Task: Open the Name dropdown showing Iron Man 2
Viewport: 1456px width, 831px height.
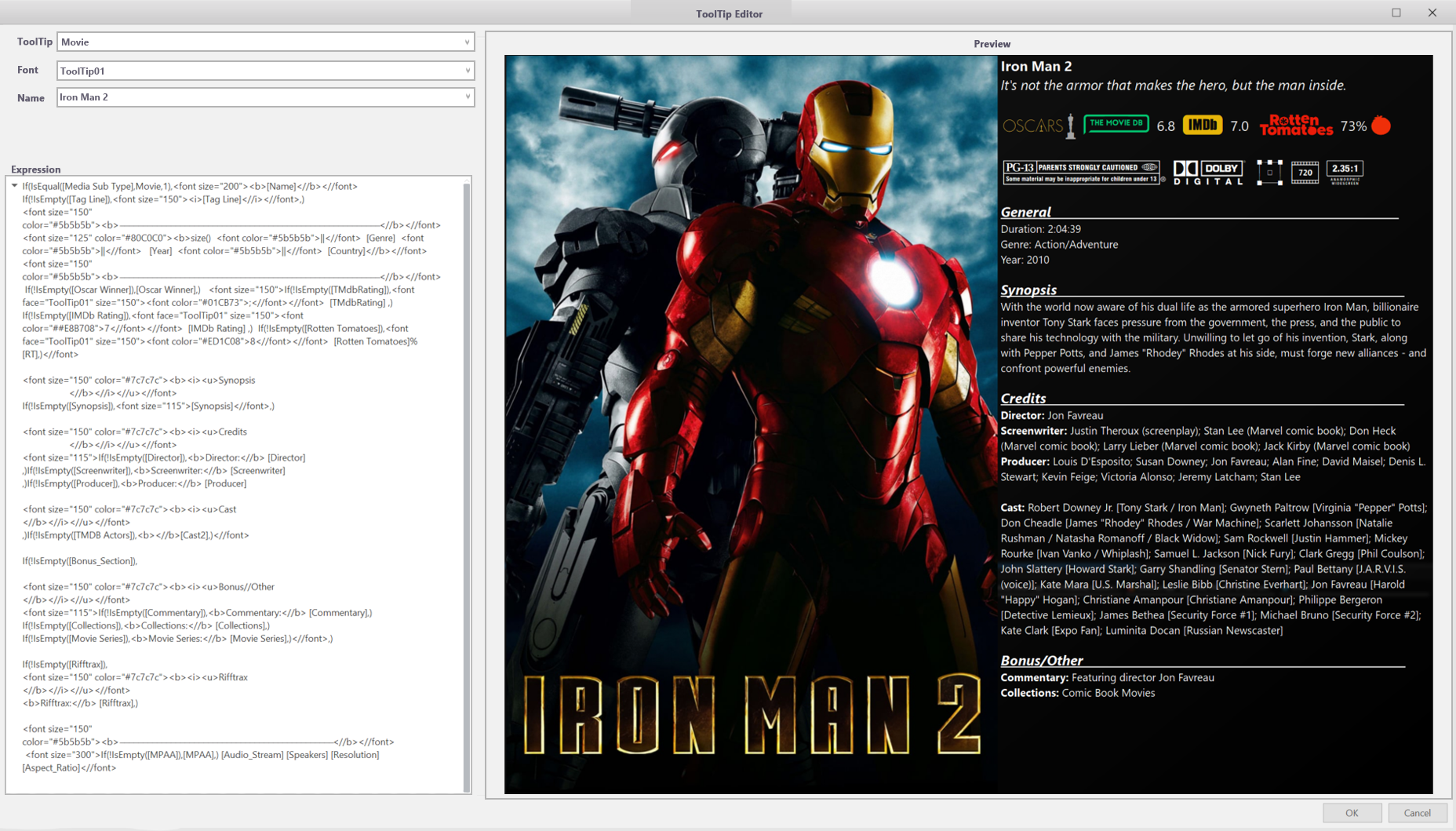Action: pos(265,97)
